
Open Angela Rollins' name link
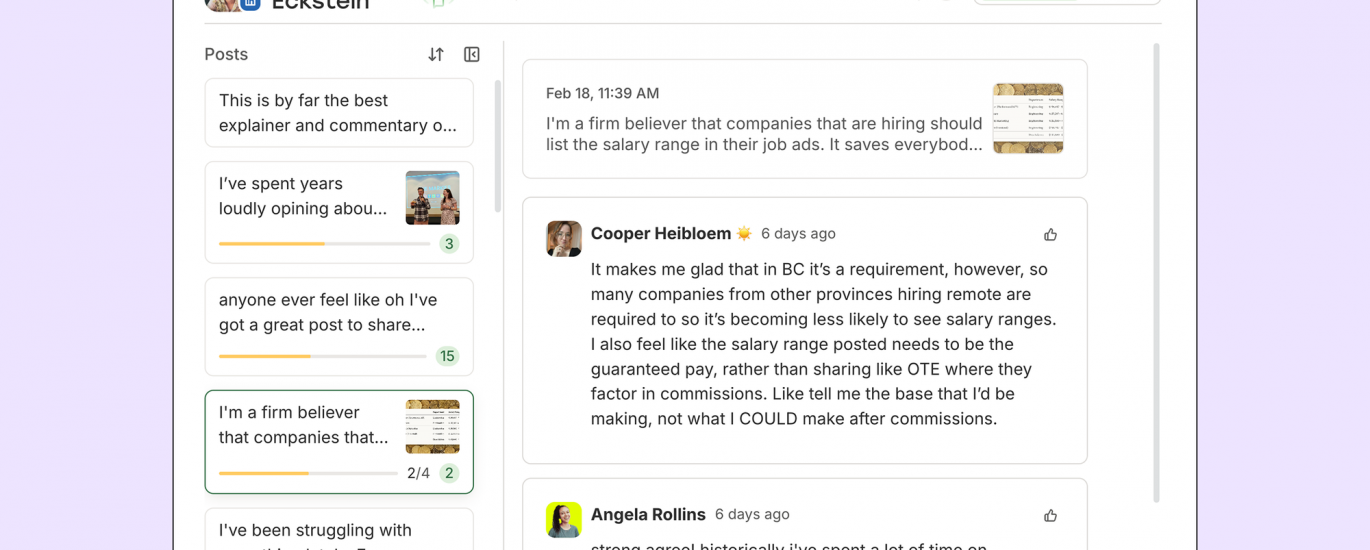(x=648, y=515)
